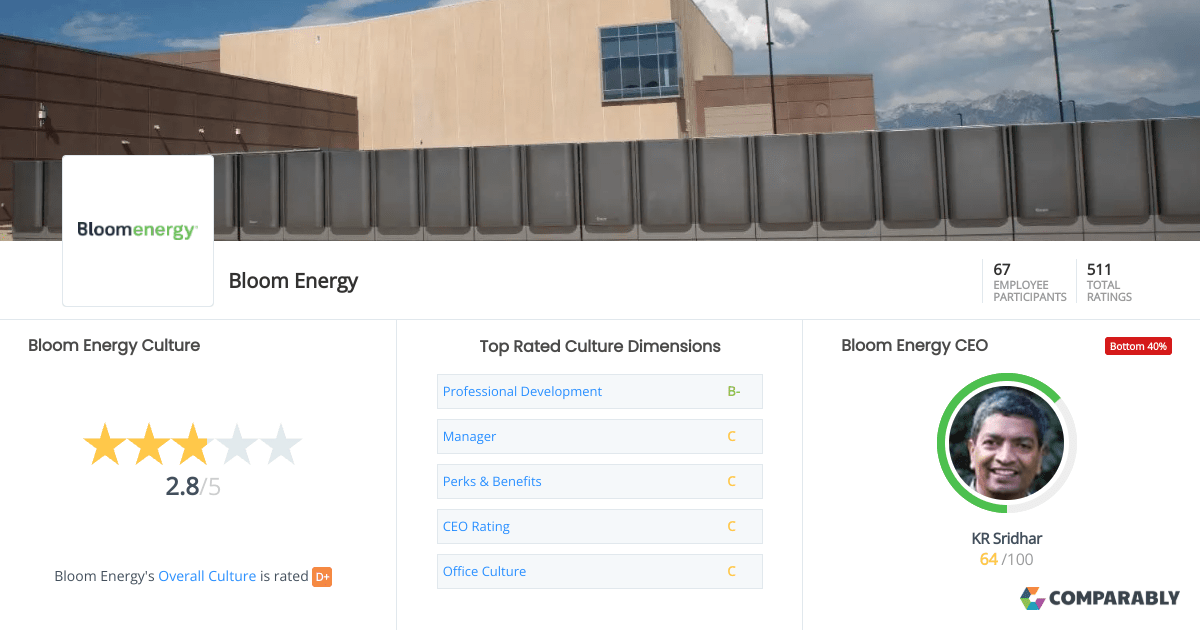1200x630 pixels.
Task: Click the C grade beside CEO Rating
Action: tap(731, 526)
